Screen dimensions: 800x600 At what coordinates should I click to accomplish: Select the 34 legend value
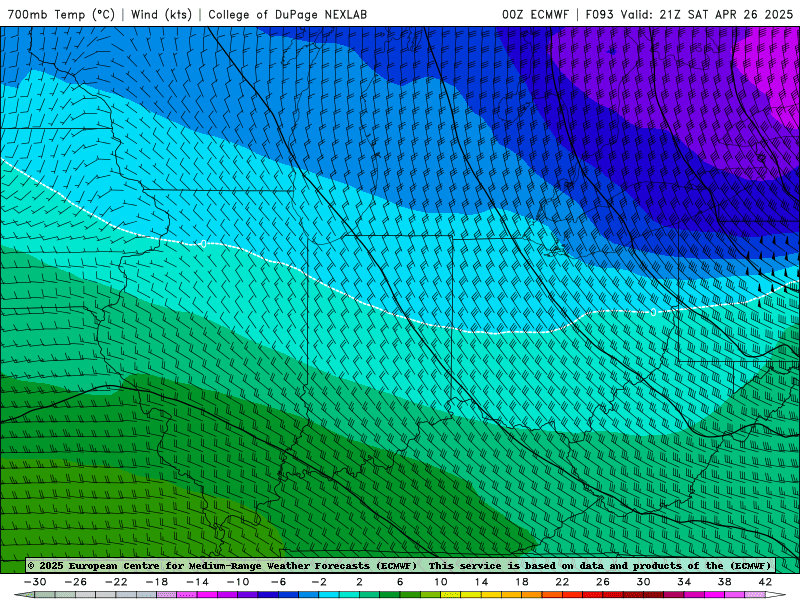684,582
